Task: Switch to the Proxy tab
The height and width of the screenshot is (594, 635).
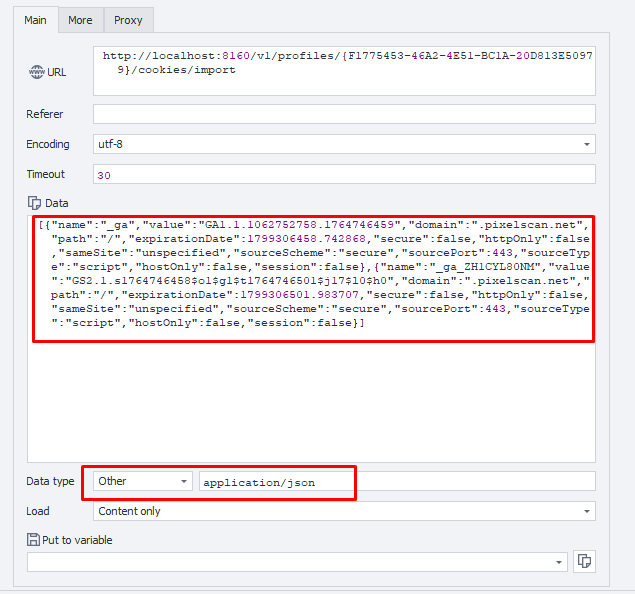Action: click(x=128, y=20)
